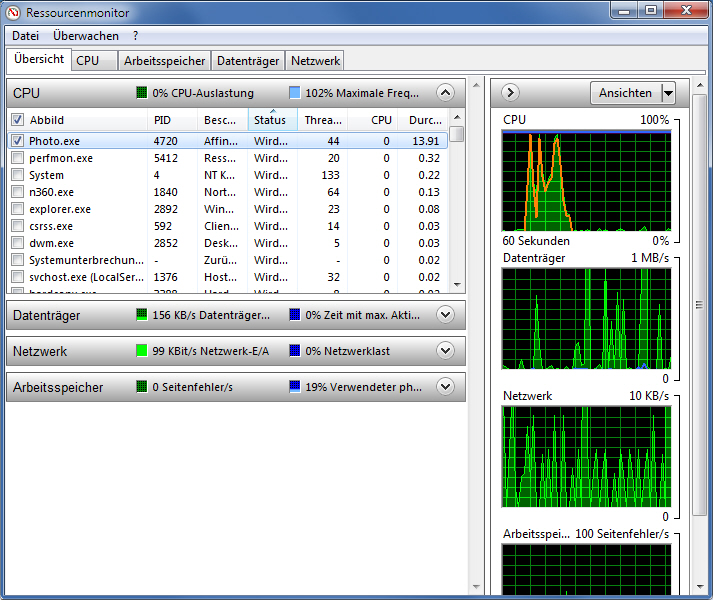Check the dwm.exe checkbox

(x=17, y=243)
